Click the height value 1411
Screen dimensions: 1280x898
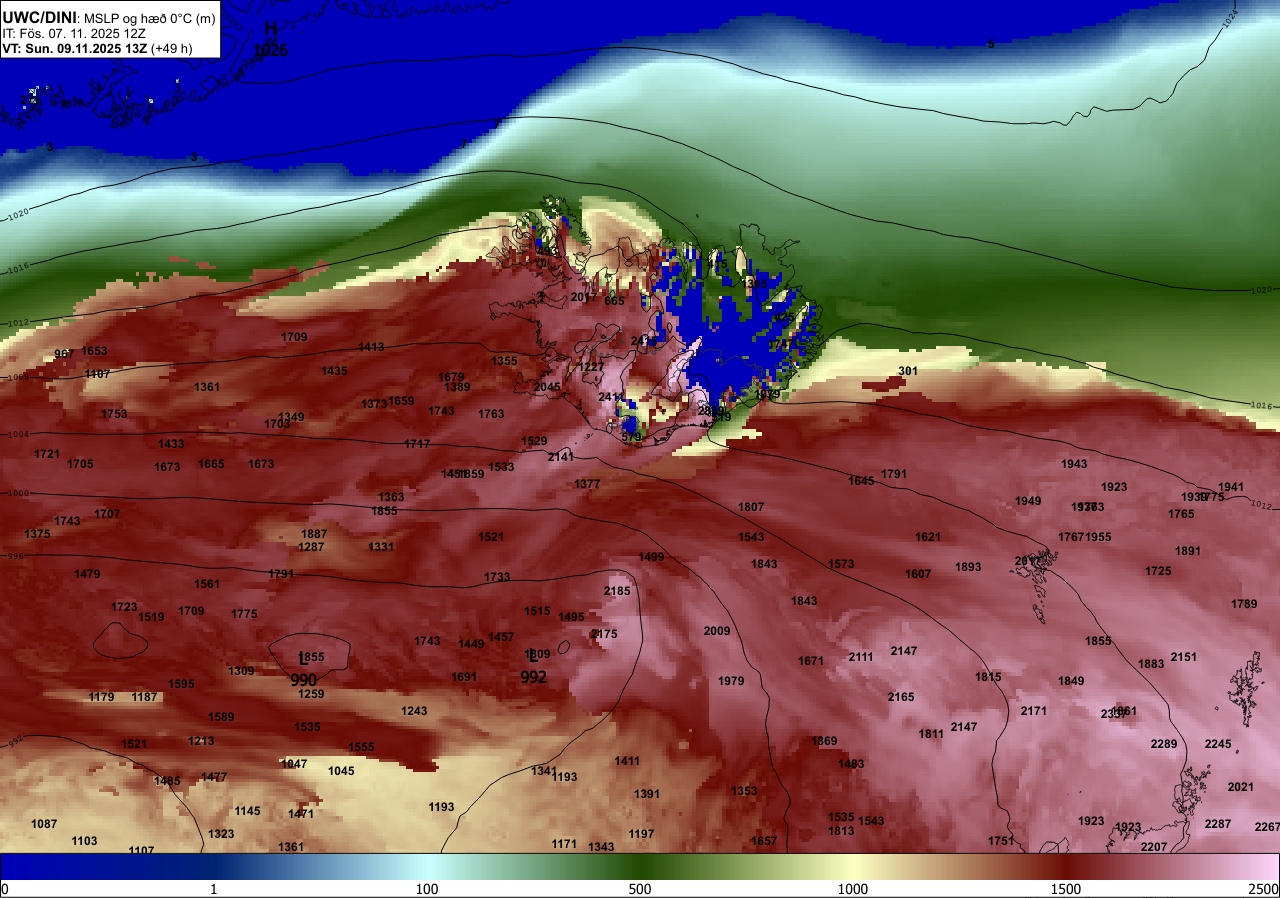(x=627, y=761)
